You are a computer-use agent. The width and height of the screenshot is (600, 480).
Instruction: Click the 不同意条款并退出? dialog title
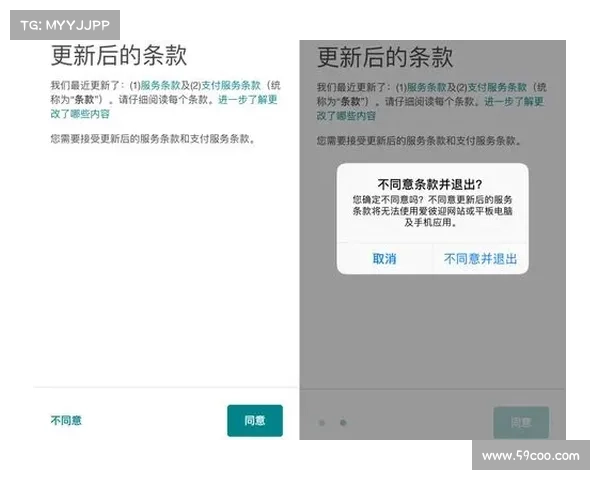[x=430, y=184]
